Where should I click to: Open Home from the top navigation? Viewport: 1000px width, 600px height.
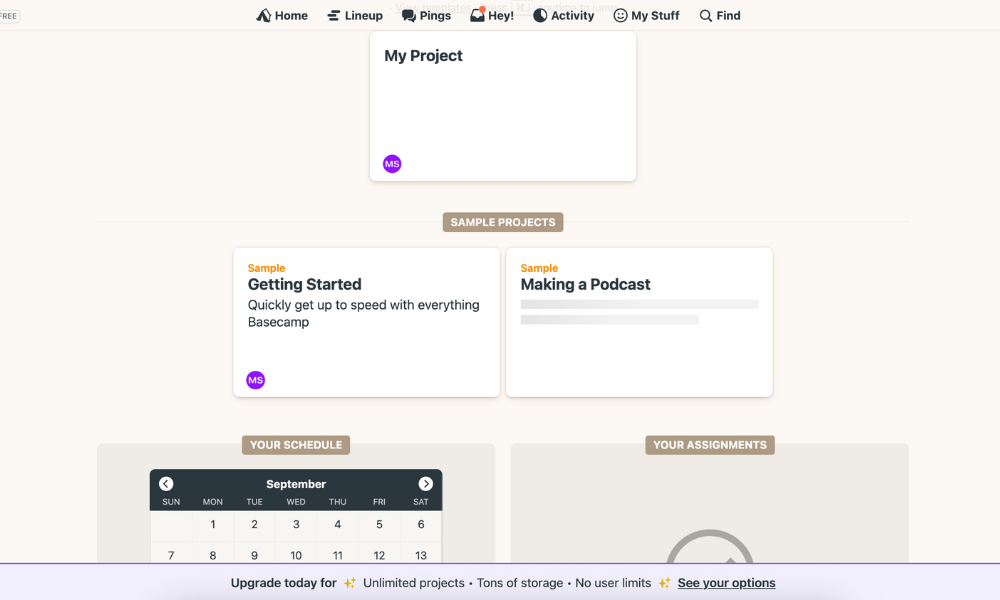pos(282,16)
